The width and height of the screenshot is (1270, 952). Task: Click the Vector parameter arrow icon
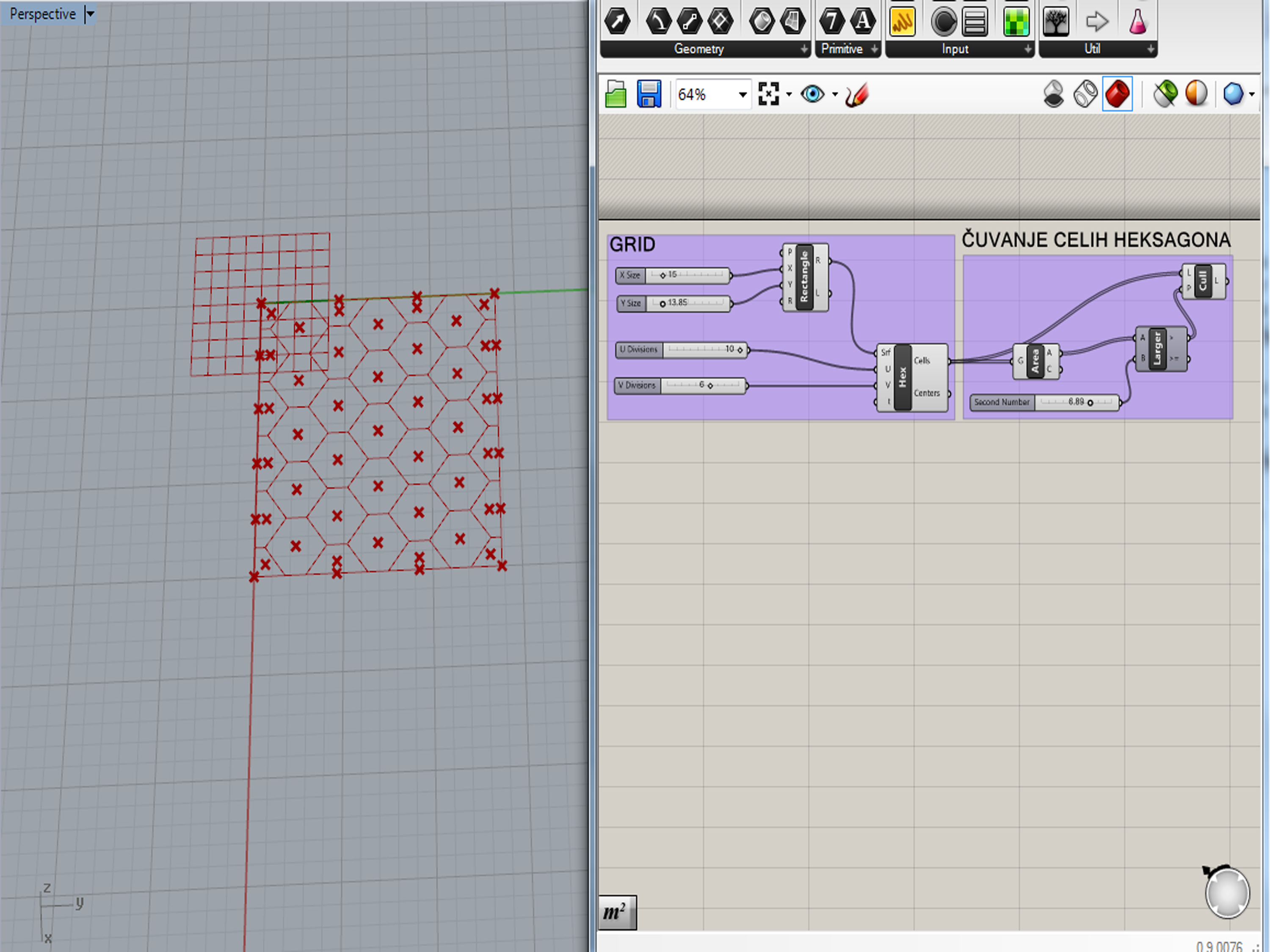point(617,21)
